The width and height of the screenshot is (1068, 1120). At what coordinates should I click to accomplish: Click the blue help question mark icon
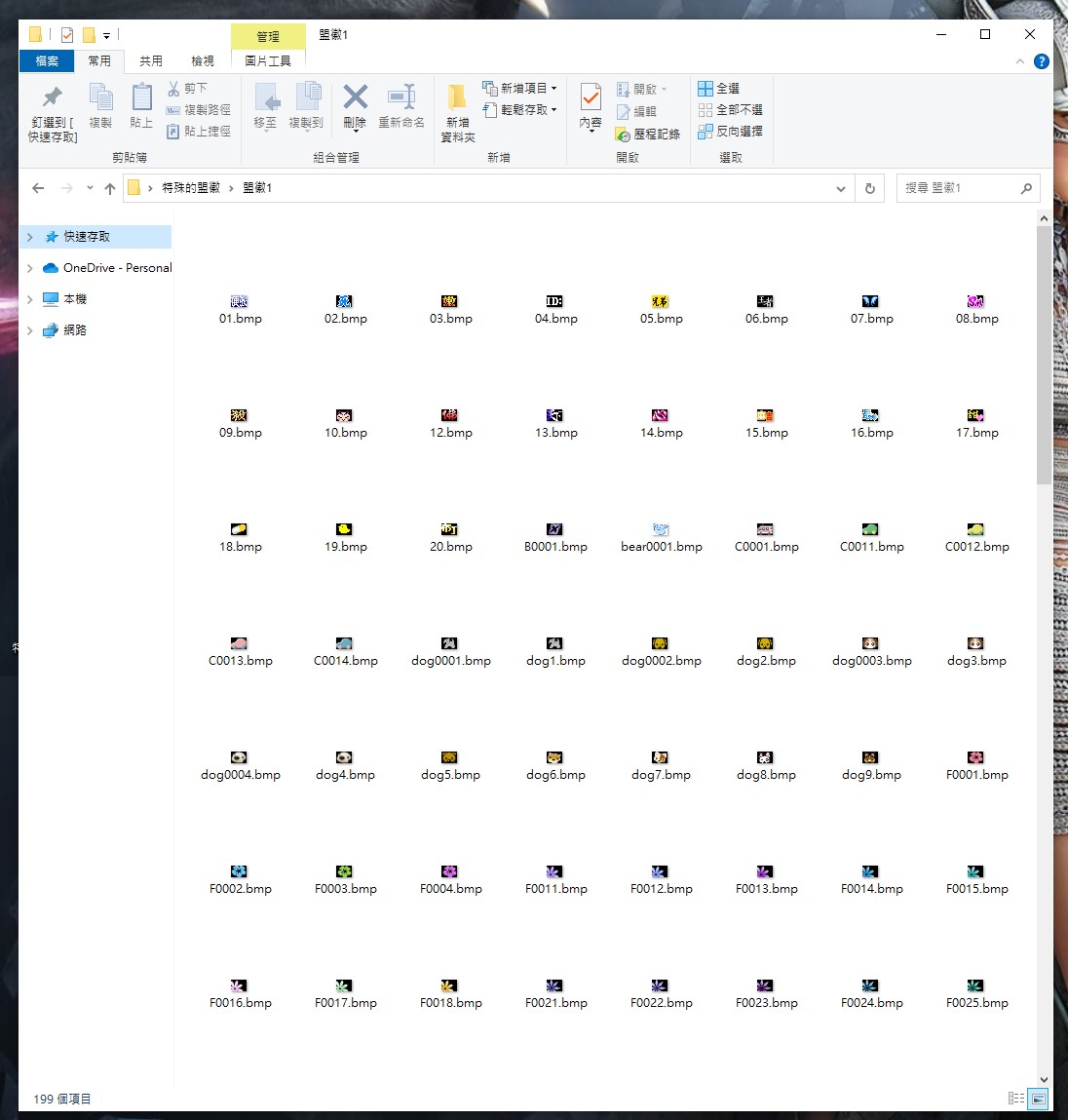point(1042,61)
